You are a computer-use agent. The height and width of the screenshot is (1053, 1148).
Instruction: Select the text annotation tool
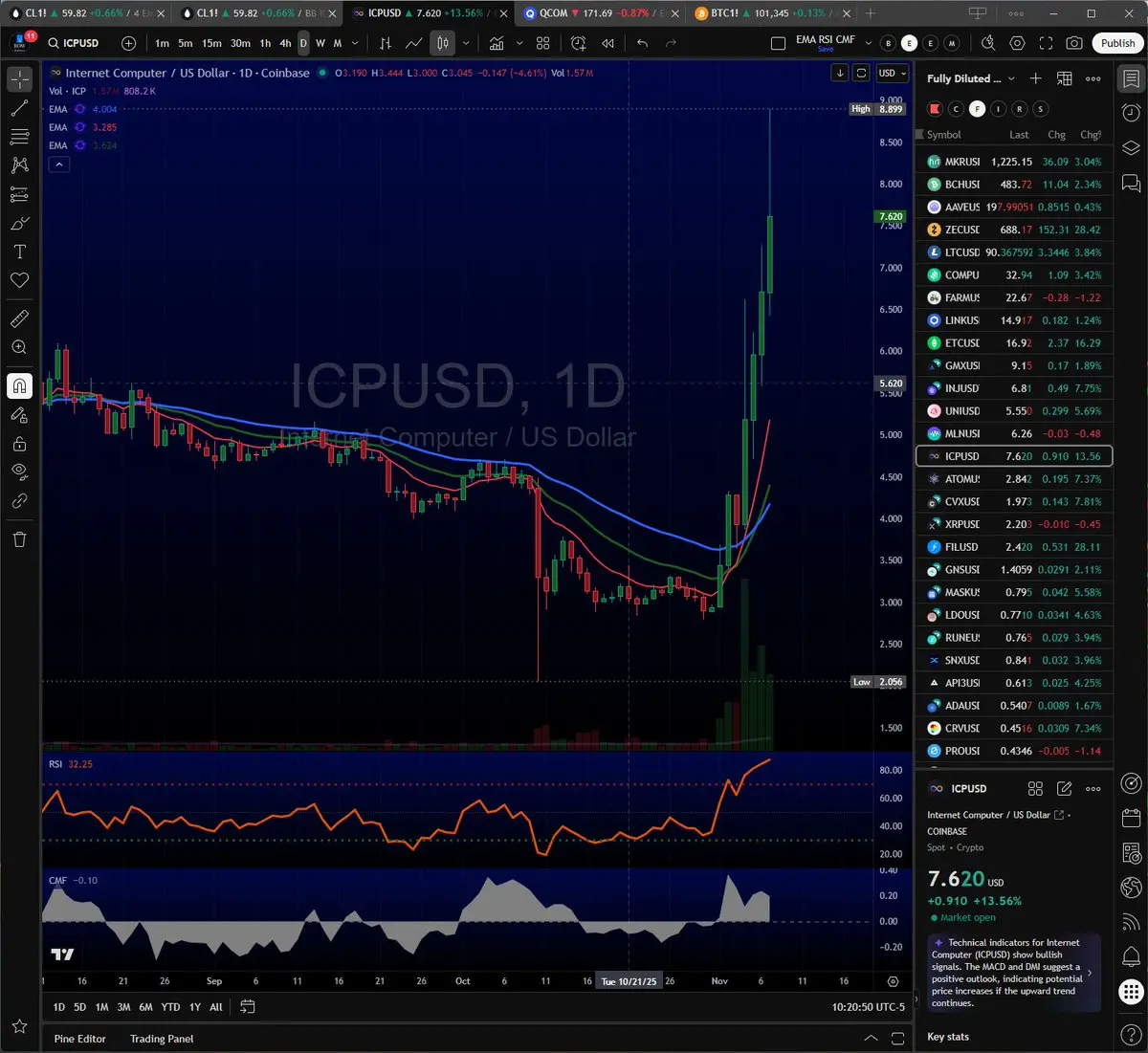pos(19,252)
